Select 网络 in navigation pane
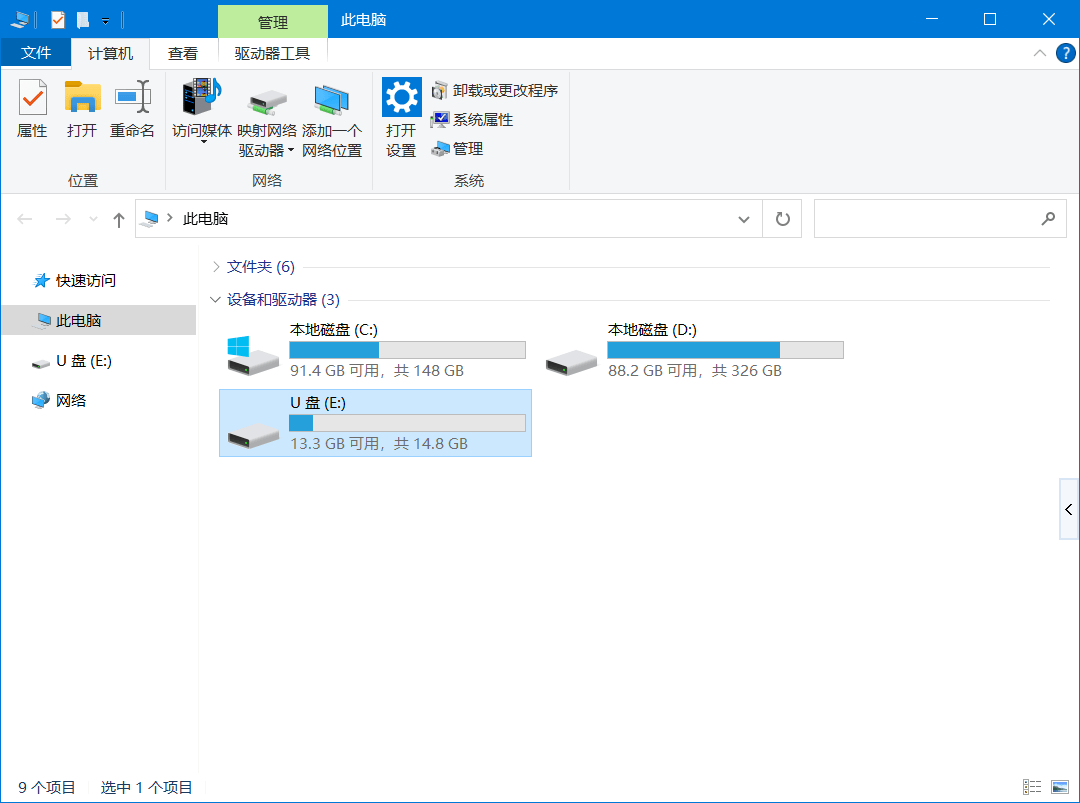The height and width of the screenshot is (803, 1080). coord(70,400)
